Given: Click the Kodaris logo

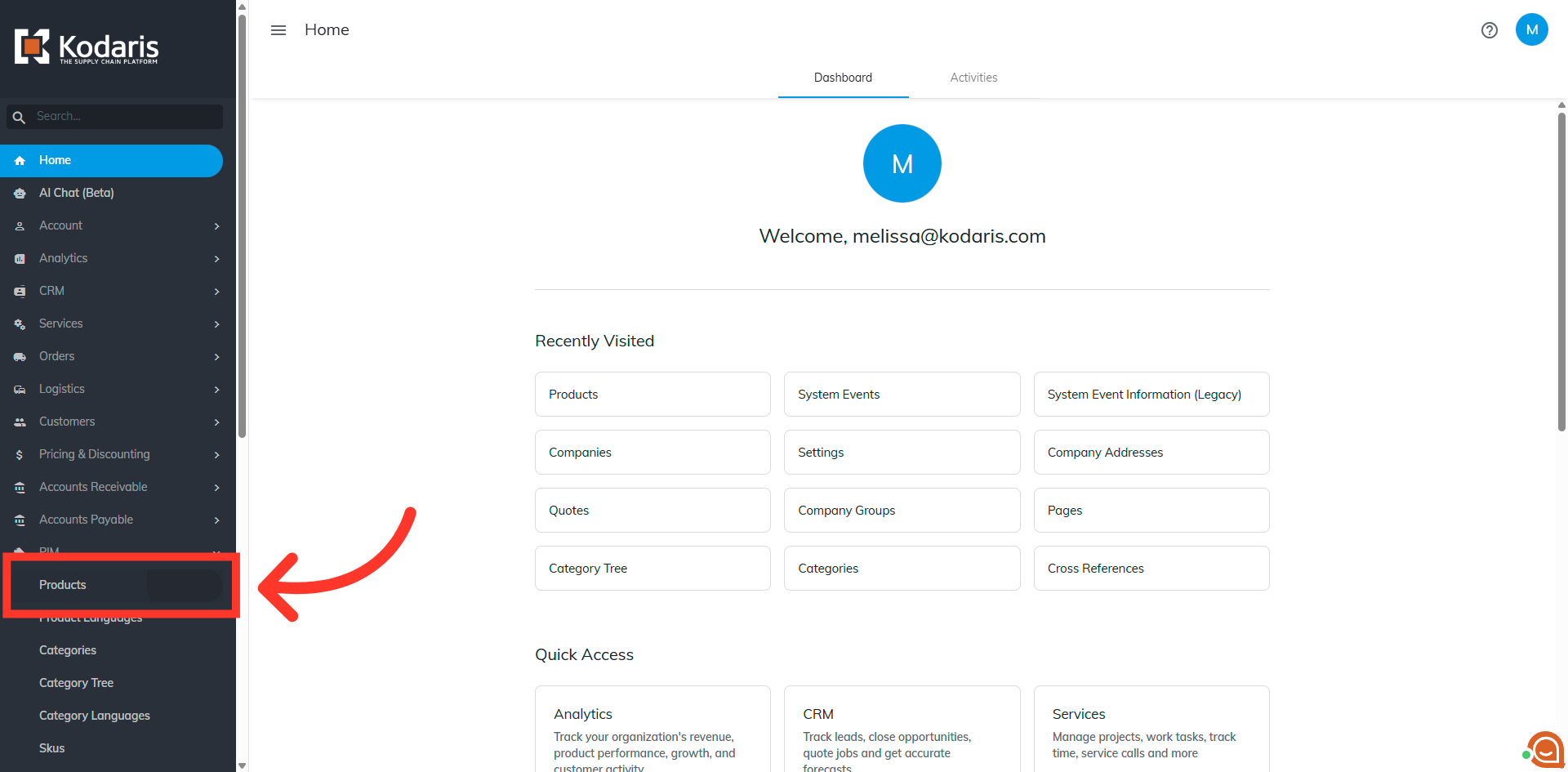Looking at the screenshot, I should (x=87, y=47).
